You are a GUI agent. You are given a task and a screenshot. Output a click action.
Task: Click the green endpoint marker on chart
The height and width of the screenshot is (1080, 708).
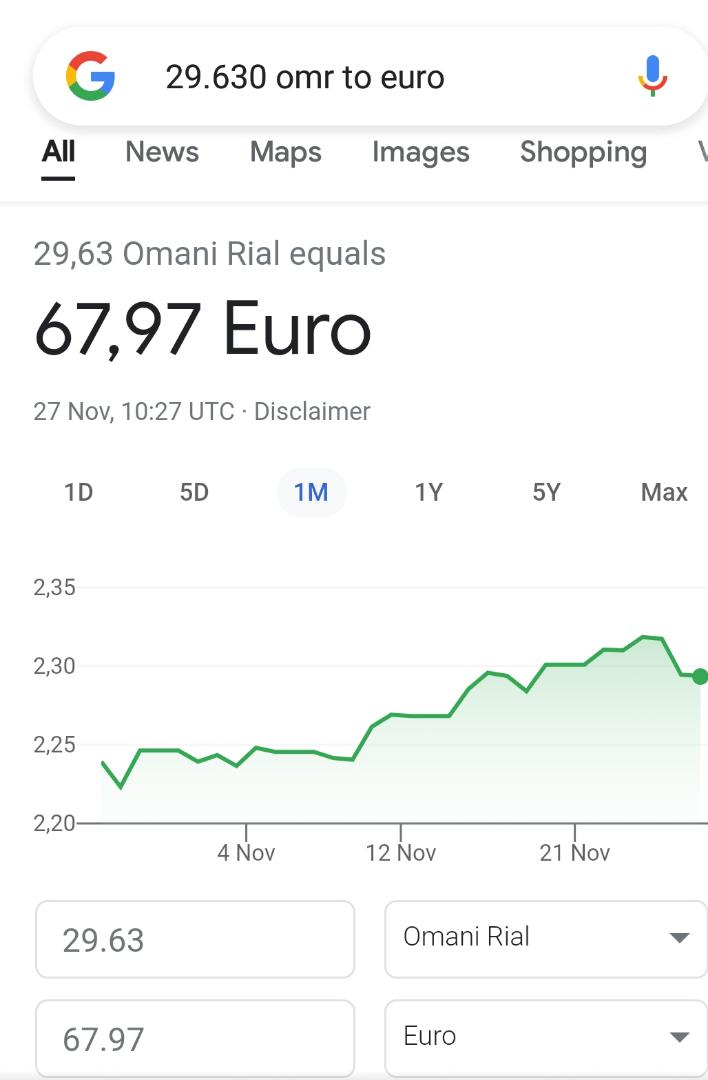(x=700, y=676)
